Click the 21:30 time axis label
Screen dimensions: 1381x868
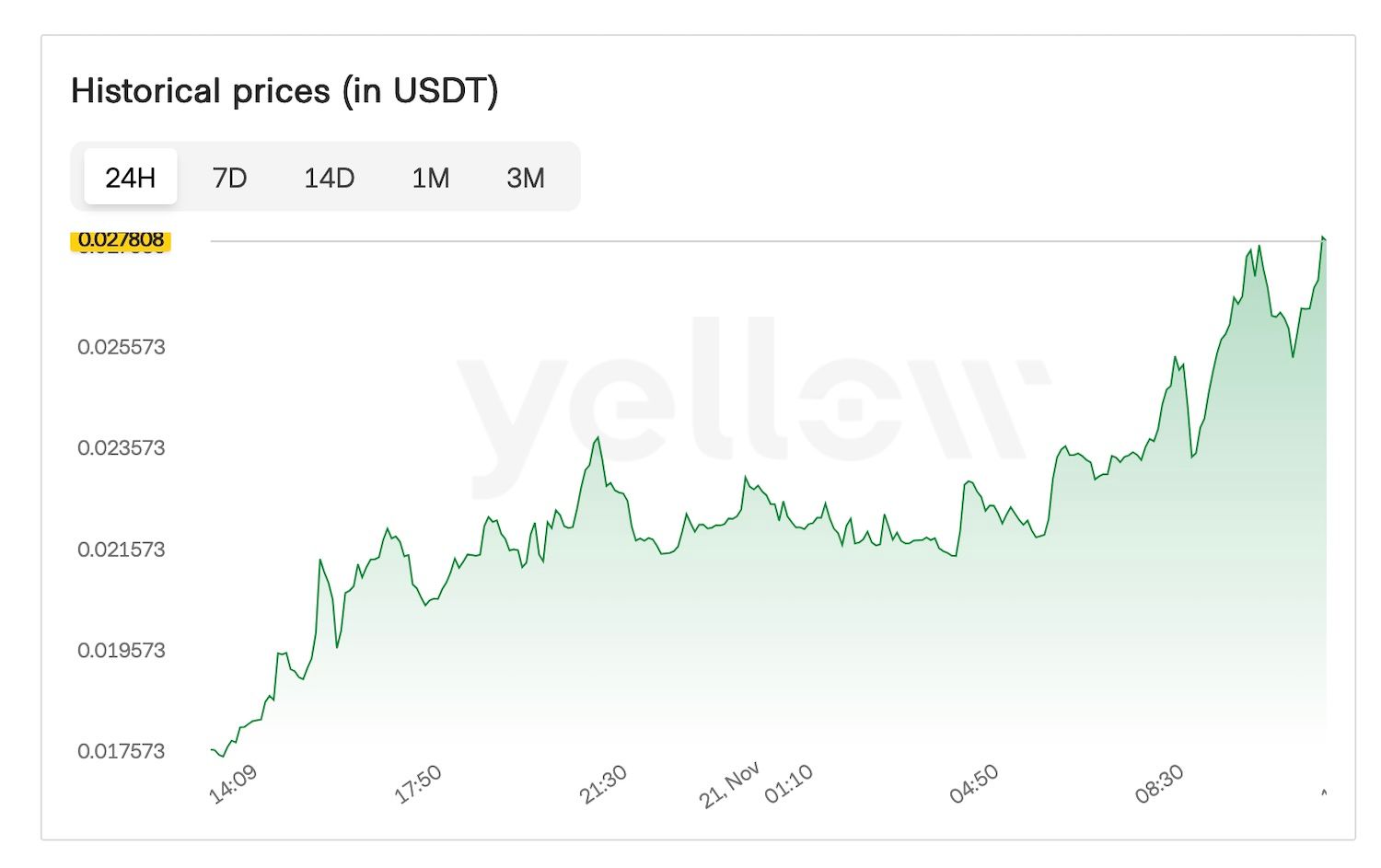coord(603,785)
